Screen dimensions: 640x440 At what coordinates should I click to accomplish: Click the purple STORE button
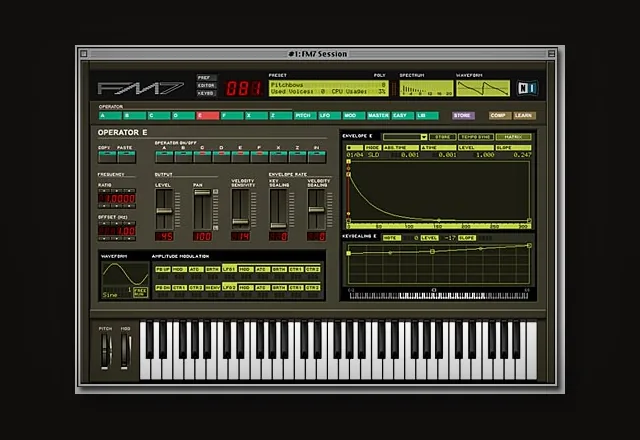[463, 116]
